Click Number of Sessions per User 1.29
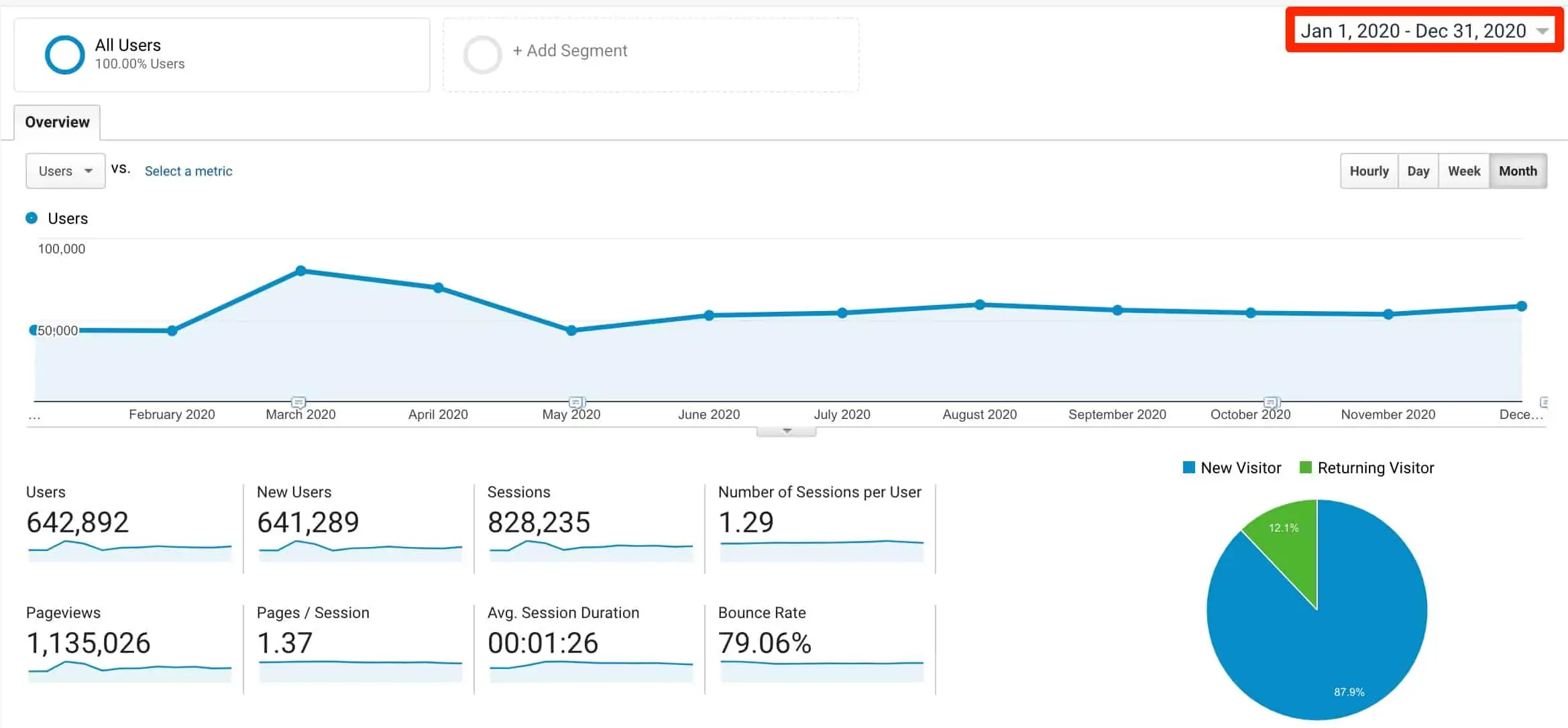 pyautogui.click(x=746, y=522)
